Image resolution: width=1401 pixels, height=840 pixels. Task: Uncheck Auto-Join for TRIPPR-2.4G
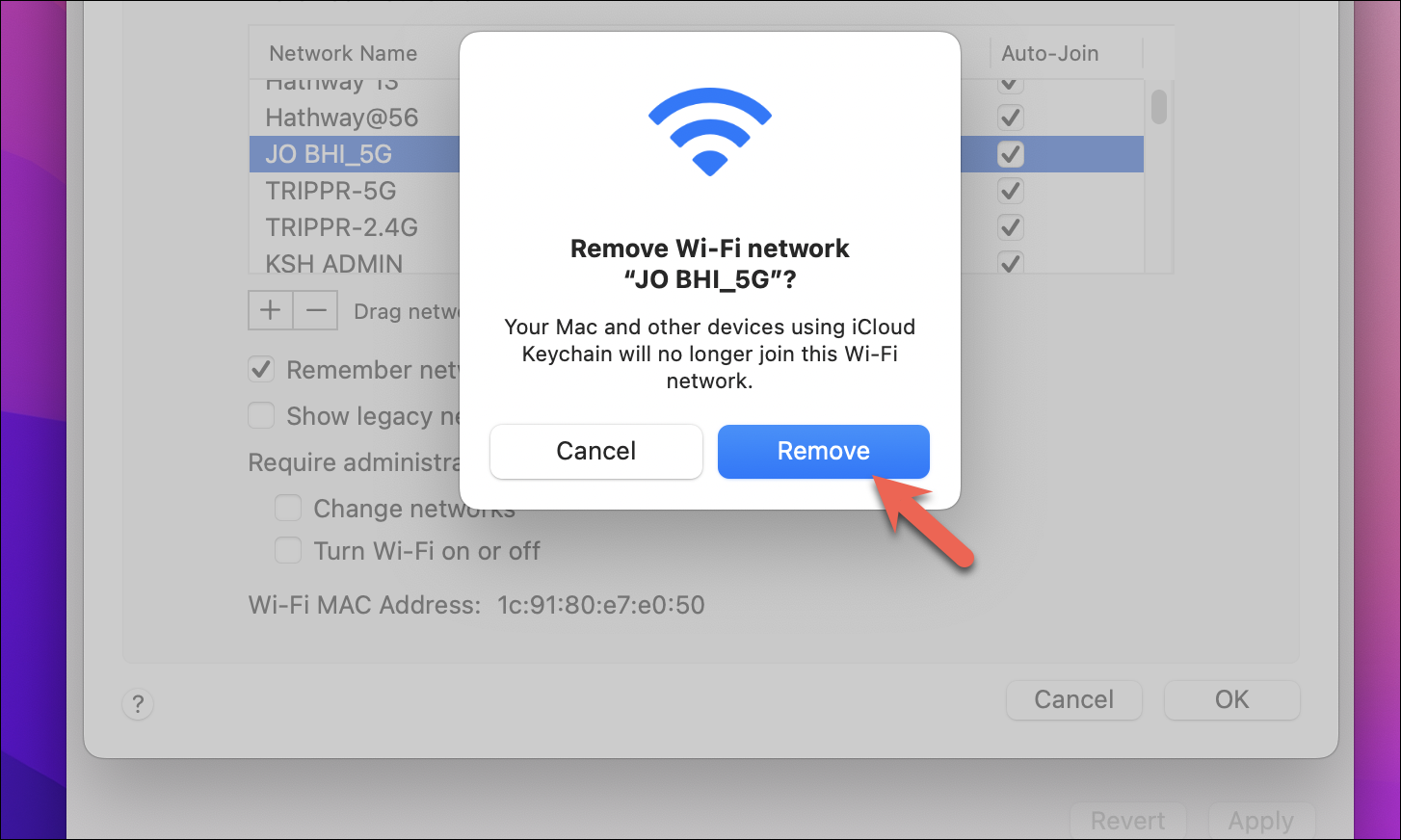[1010, 227]
